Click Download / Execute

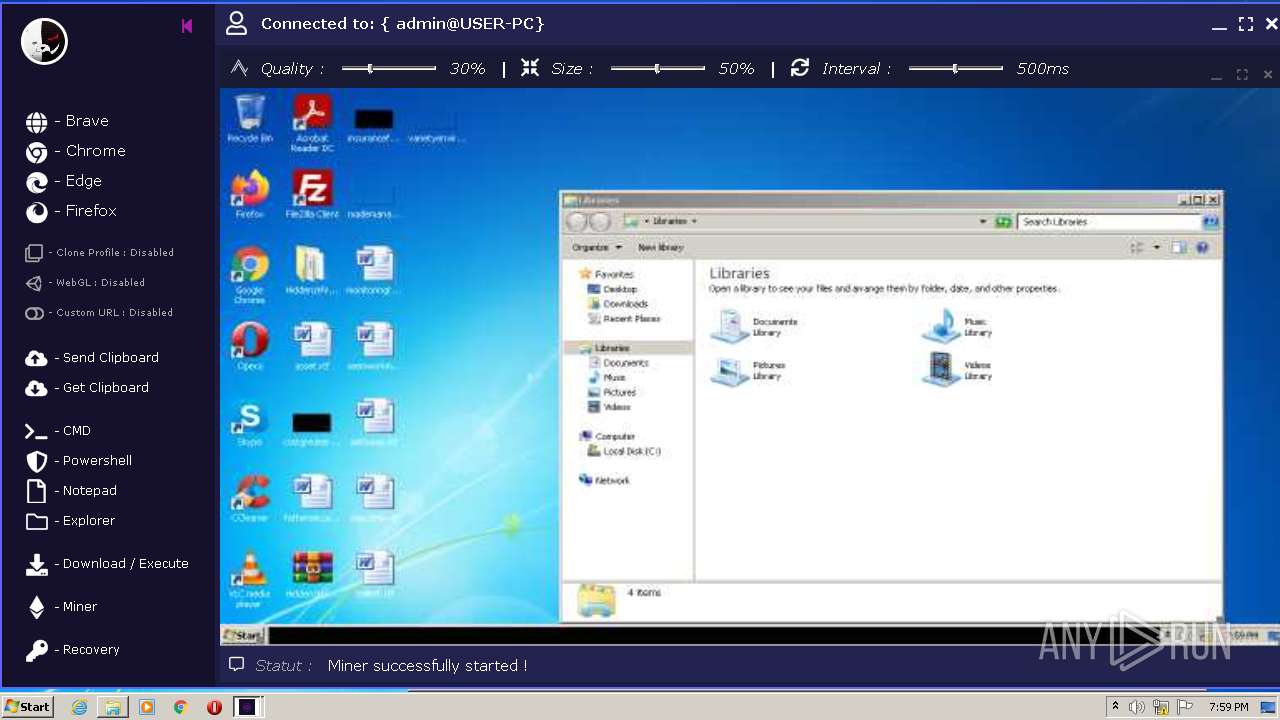click(x=107, y=564)
